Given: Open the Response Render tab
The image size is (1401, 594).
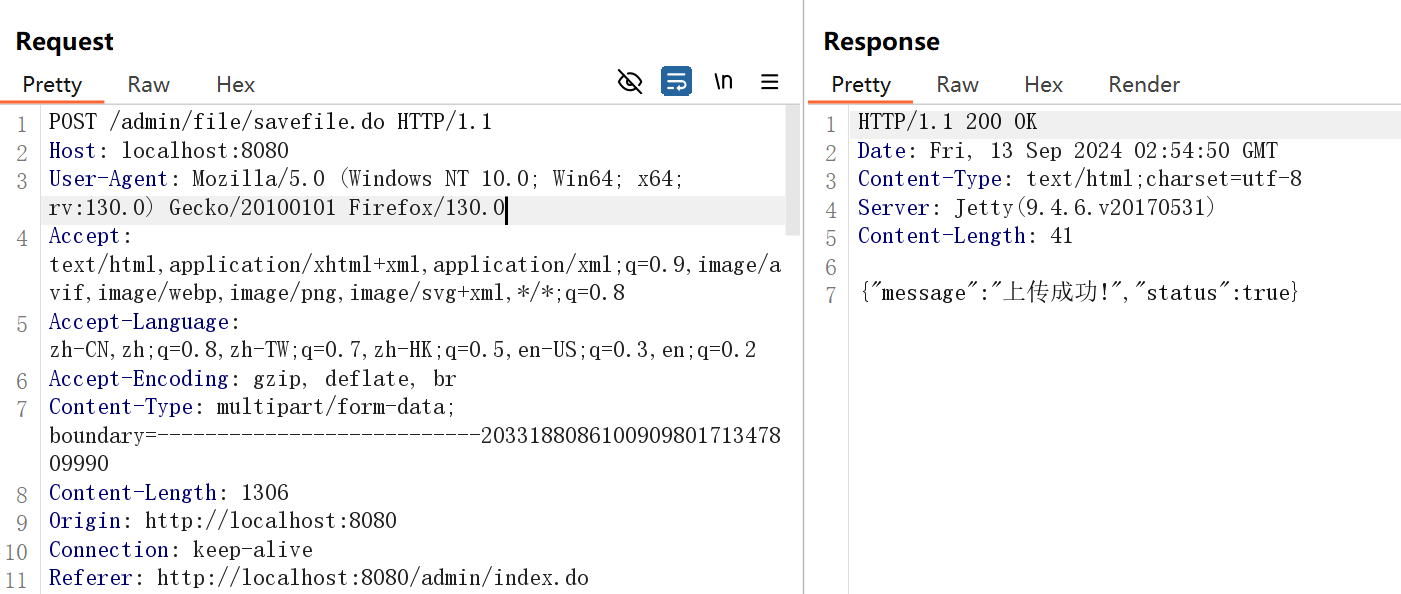Looking at the screenshot, I should (1145, 84).
